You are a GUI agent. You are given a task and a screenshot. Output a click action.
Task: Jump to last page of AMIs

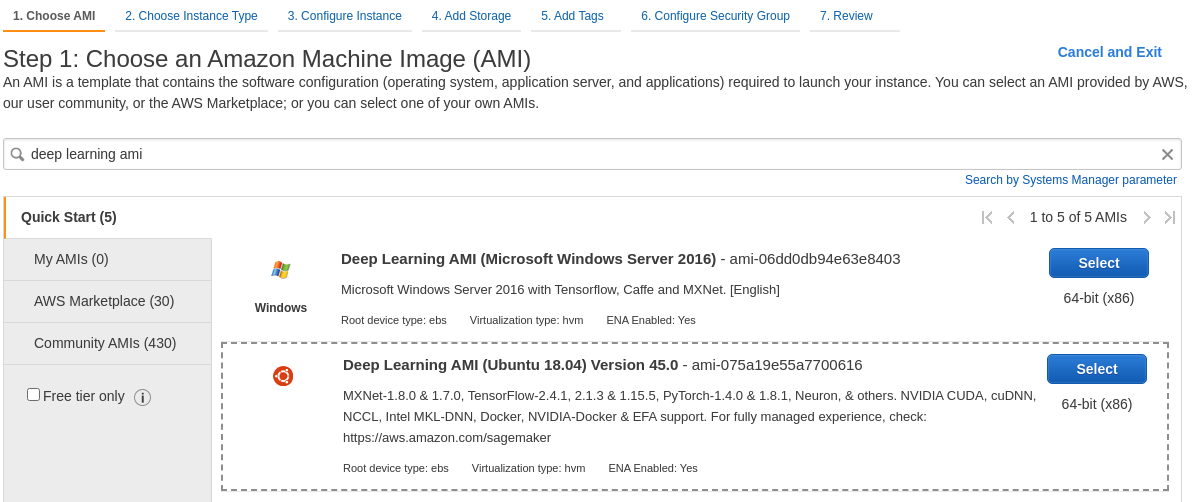(1169, 217)
